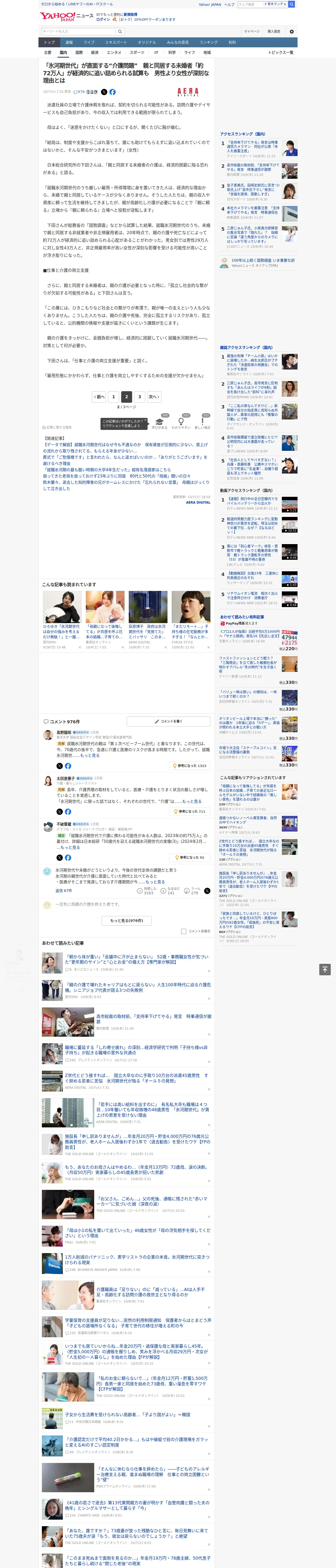Select the エキスパート navigation tab

click(116, 43)
